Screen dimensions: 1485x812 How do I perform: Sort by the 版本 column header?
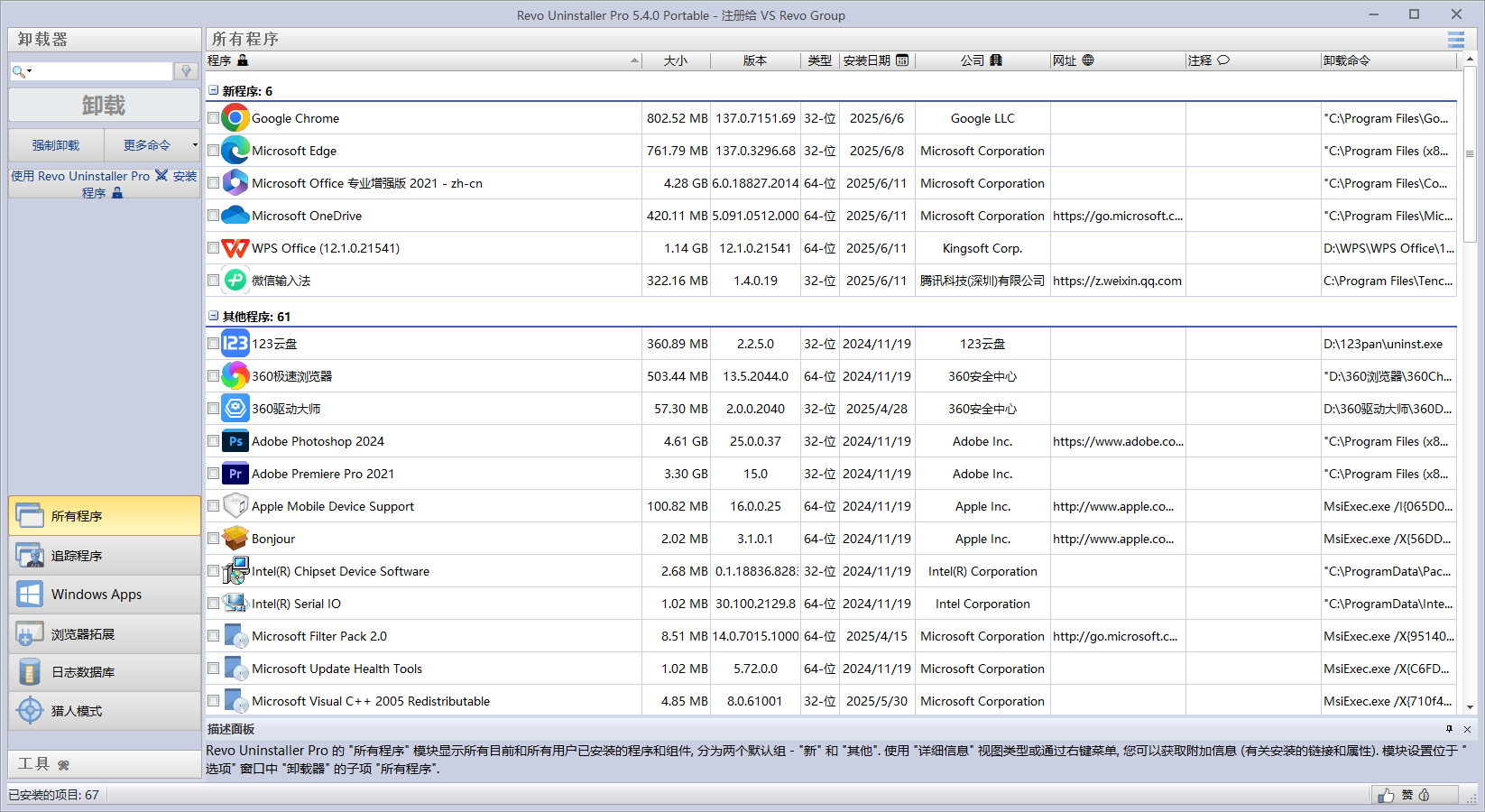click(755, 60)
